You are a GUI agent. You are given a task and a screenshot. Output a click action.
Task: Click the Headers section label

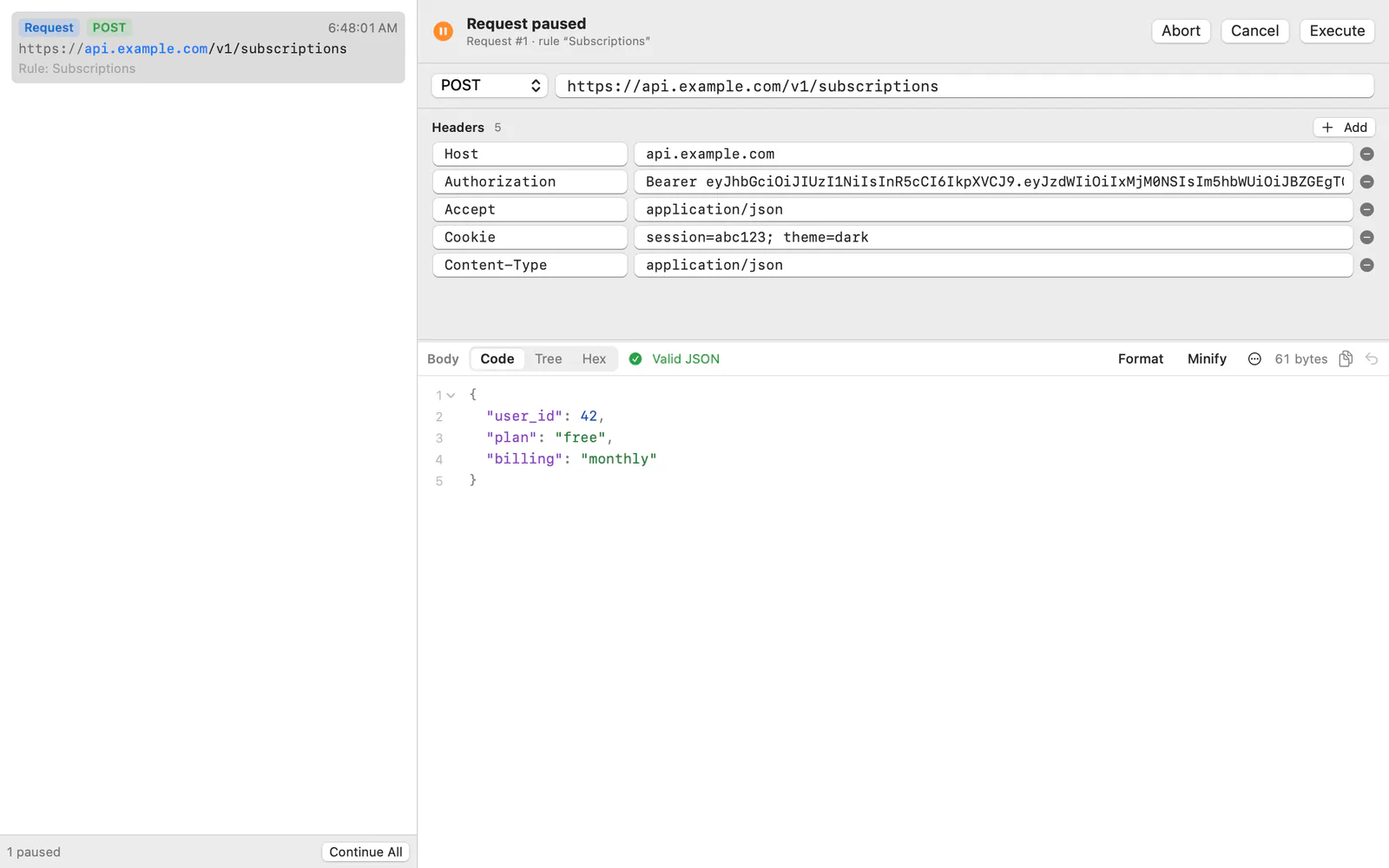(x=458, y=128)
